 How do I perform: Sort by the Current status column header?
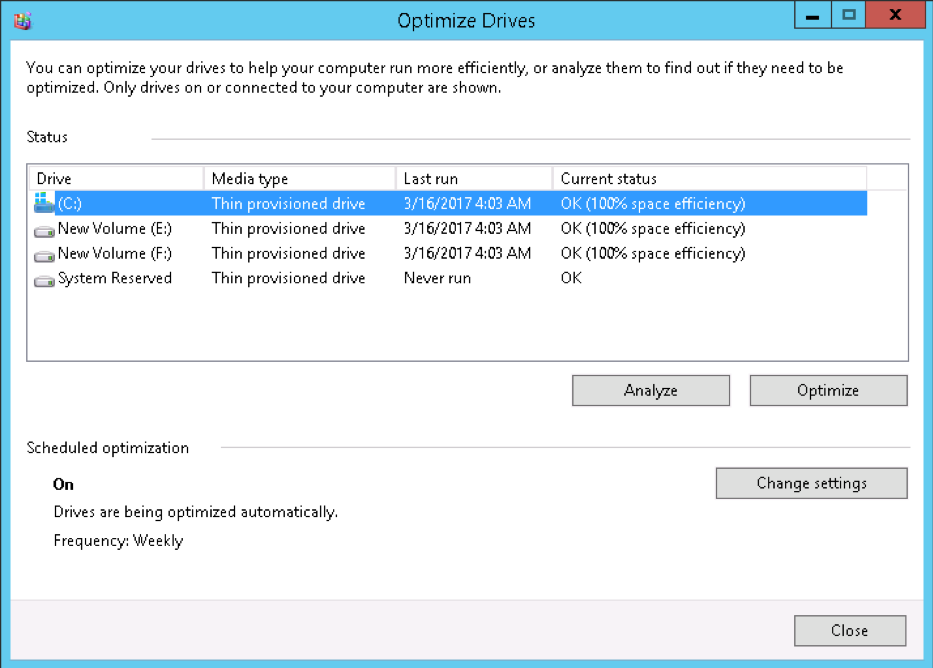[x=708, y=179]
